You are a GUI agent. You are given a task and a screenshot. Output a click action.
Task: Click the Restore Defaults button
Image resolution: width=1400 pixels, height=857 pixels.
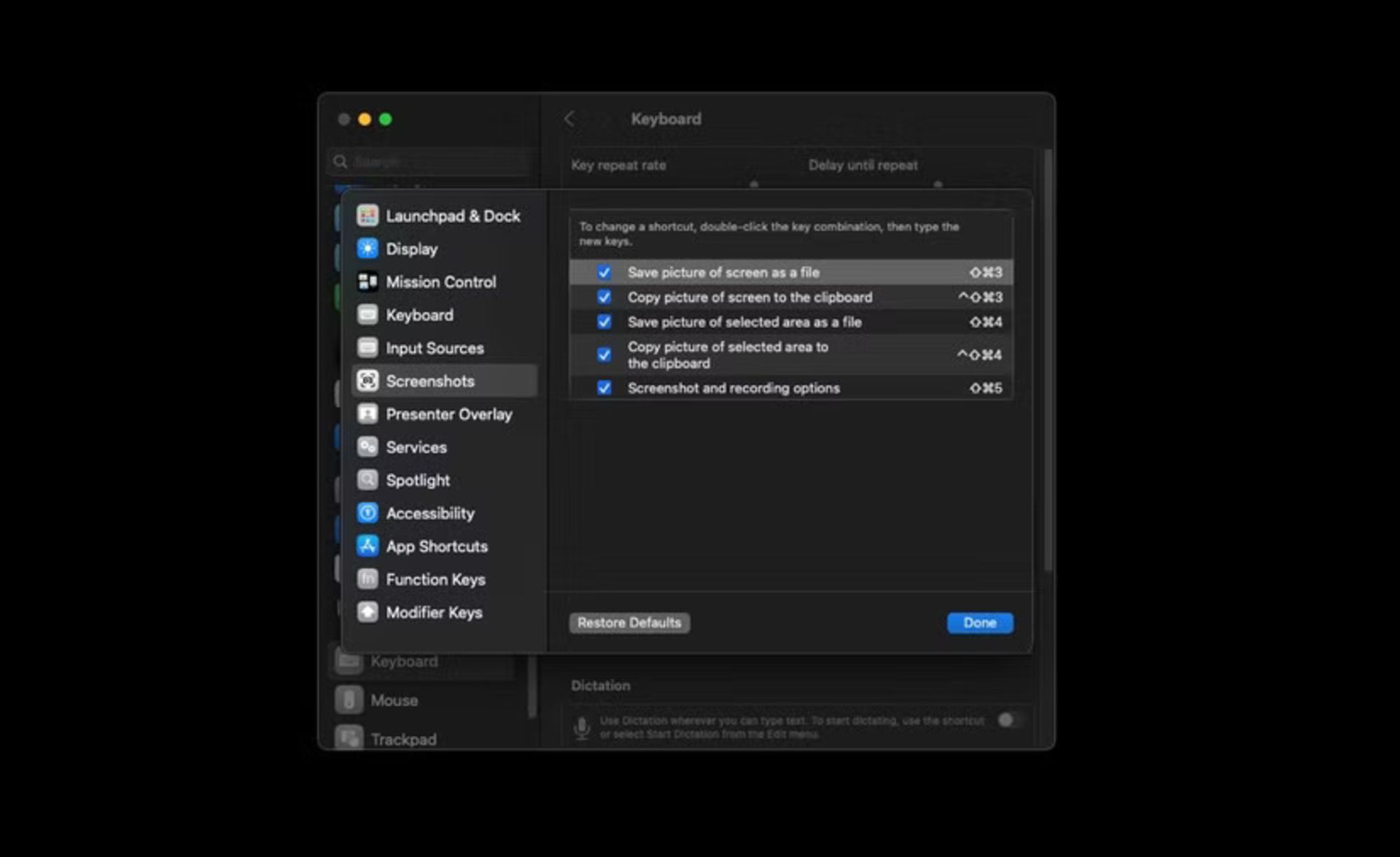coord(629,622)
